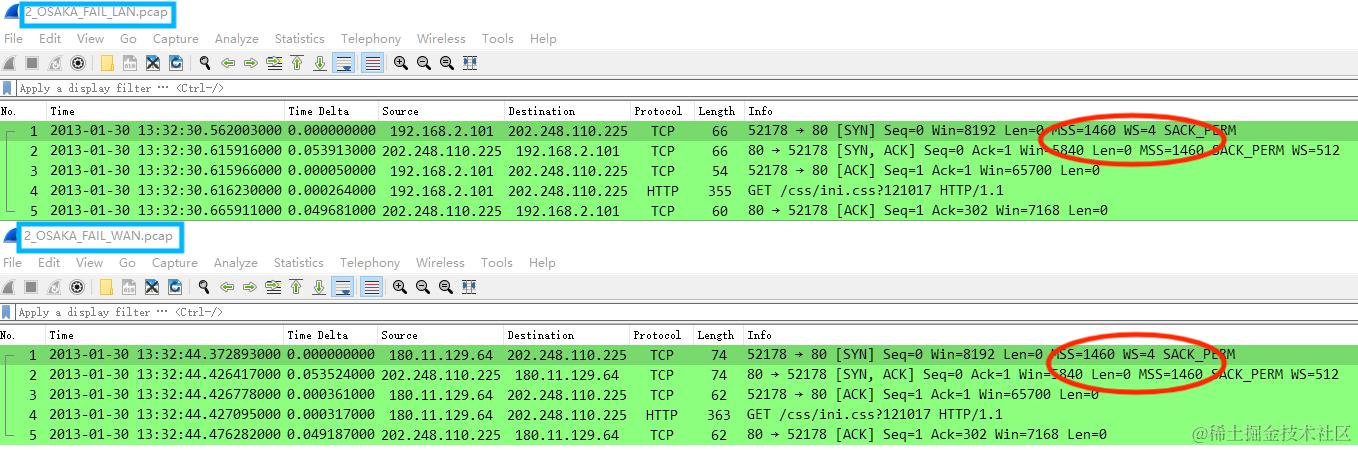
Task: Zoom out on text in LAN window
Action: 424,63
